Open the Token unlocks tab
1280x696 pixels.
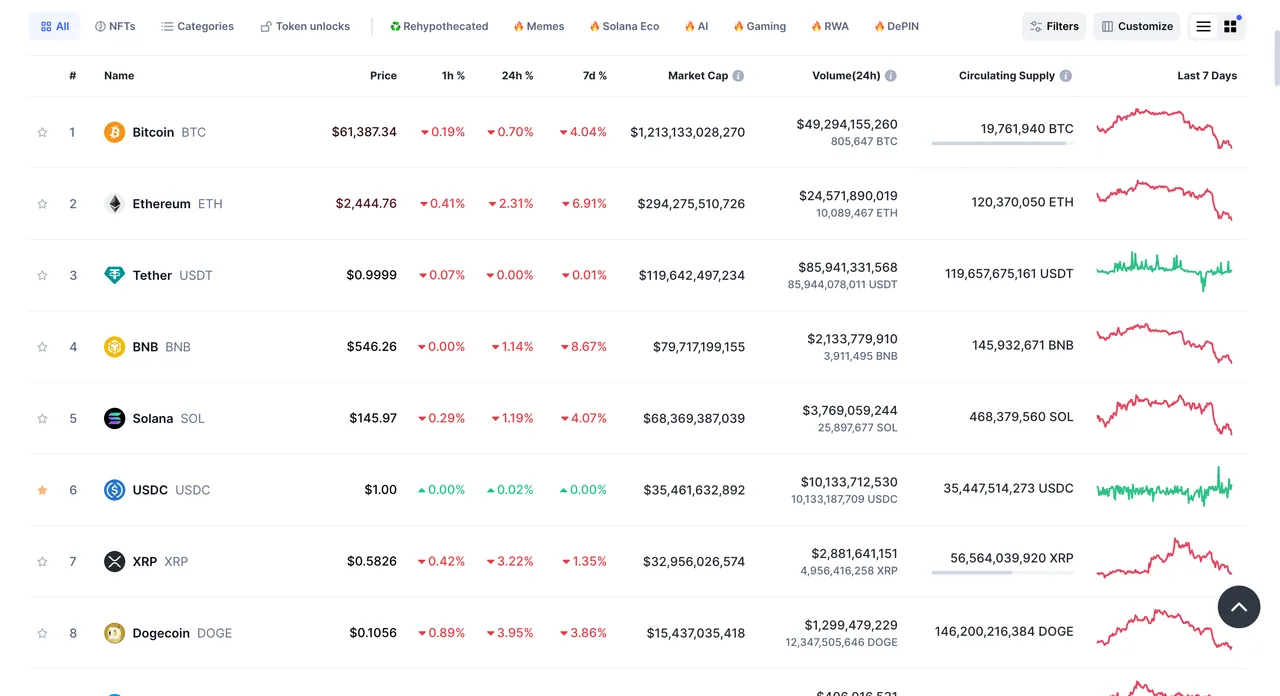pos(305,26)
